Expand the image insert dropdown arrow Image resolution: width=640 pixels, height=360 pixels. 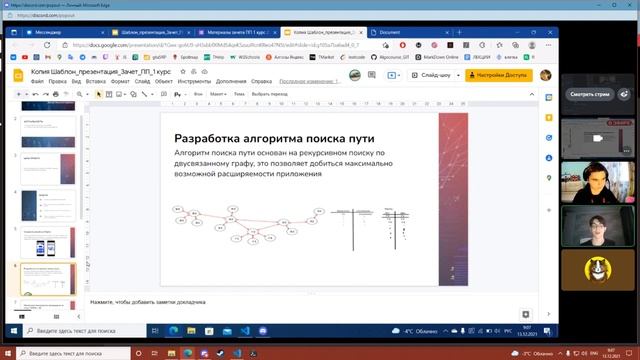click(124, 94)
